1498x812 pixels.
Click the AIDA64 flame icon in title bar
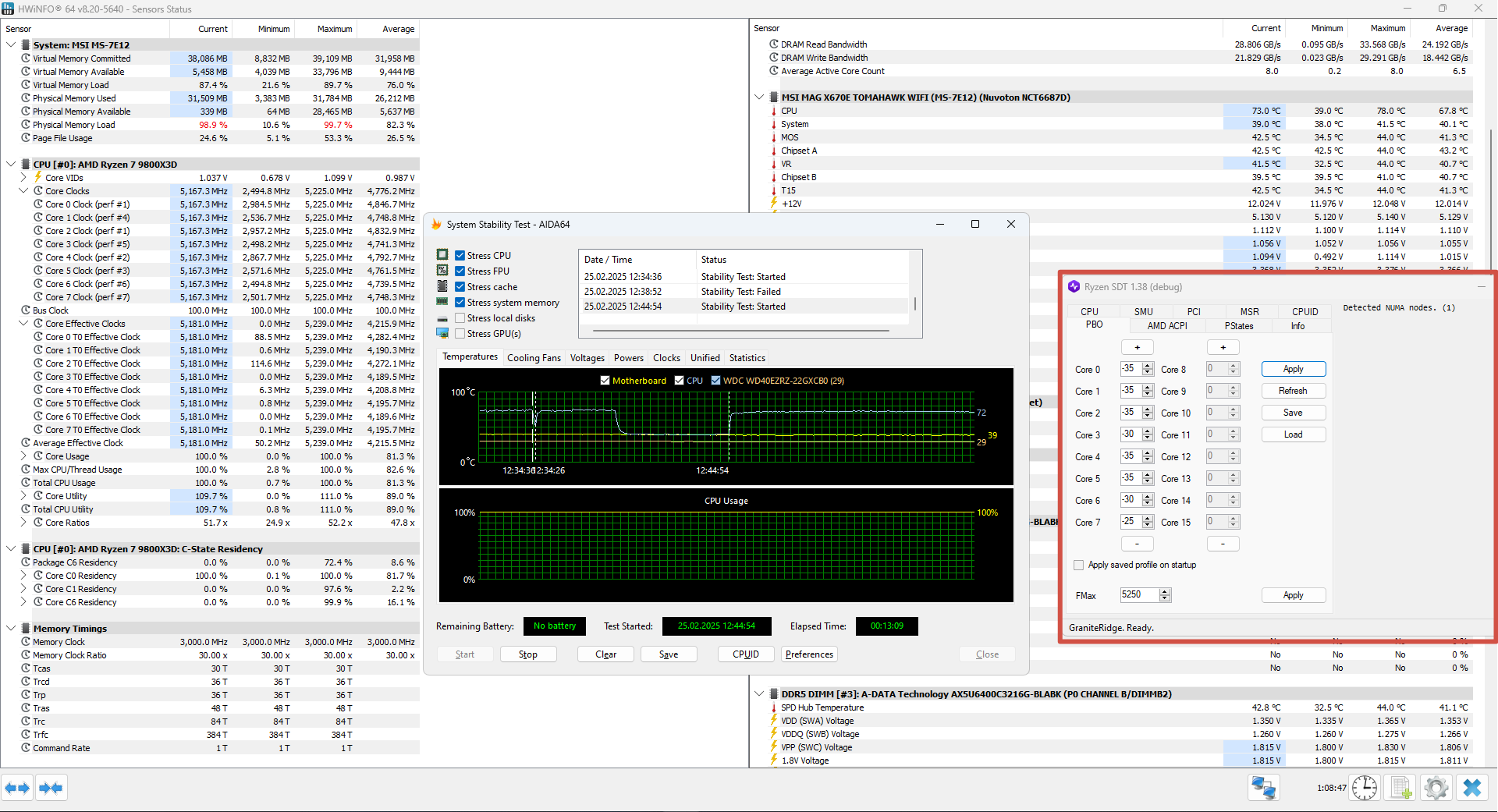click(x=437, y=225)
